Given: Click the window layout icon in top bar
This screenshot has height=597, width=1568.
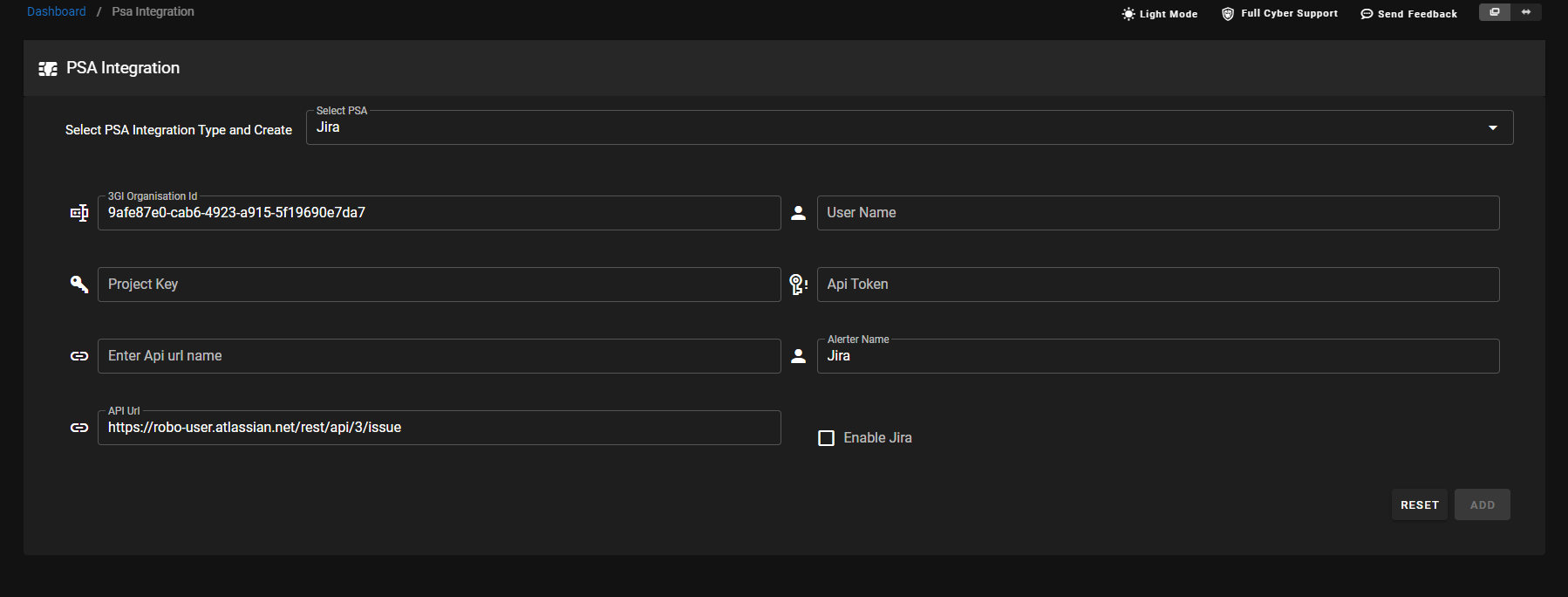Looking at the screenshot, I should 1495,12.
